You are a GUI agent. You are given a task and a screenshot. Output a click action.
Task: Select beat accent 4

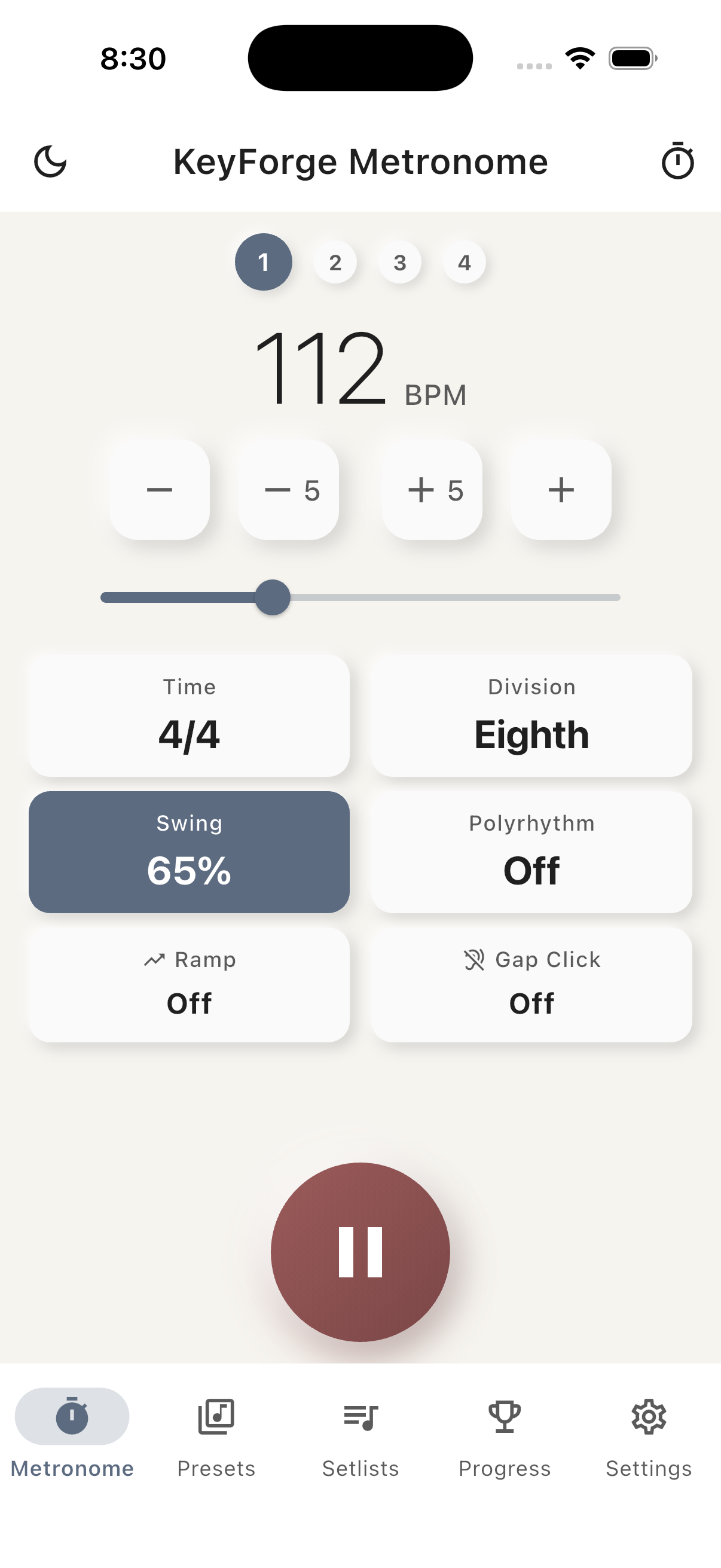click(x=464, y=263)
